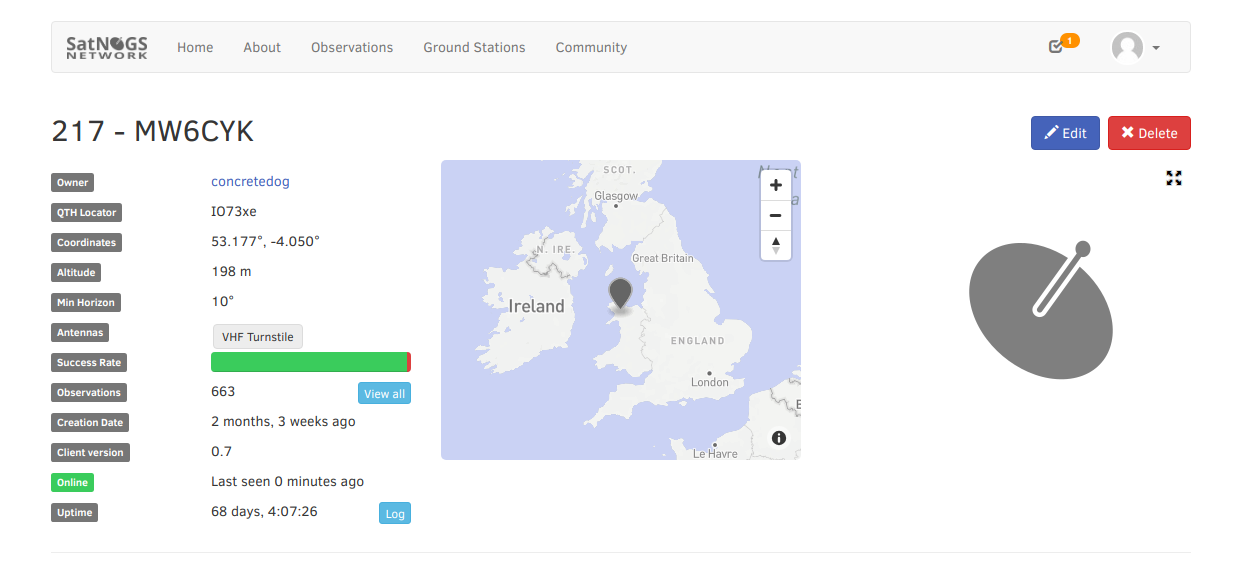Reset map bearing with compass icon

click(776, 245)
